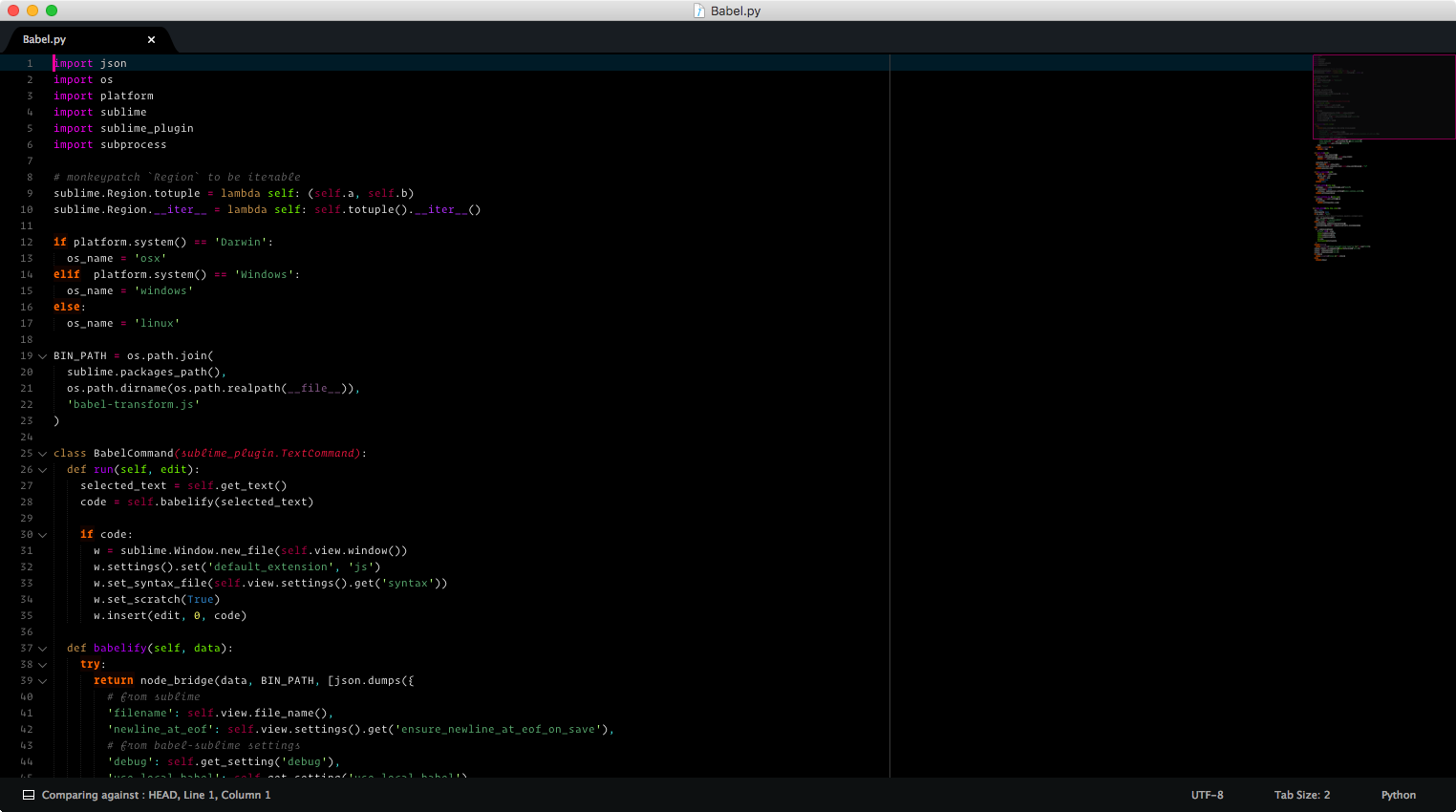The width and height of the screenshot is (1456, 812).
Task: Click 'node_bridge' call in line 39
Action: point(177,681)
